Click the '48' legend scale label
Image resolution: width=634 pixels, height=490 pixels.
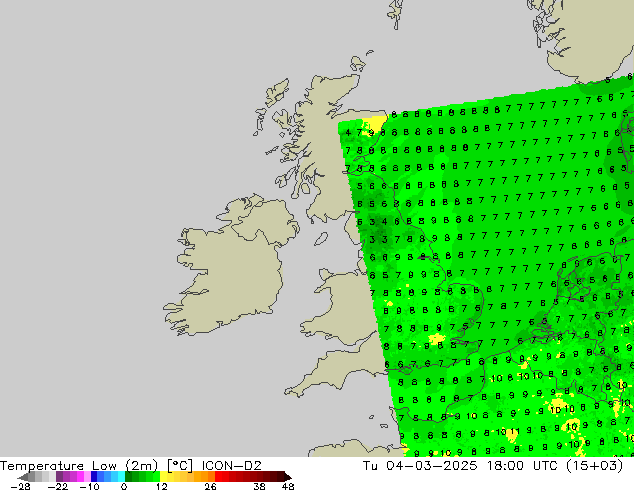pyautogui.click(x=288, y=486)
